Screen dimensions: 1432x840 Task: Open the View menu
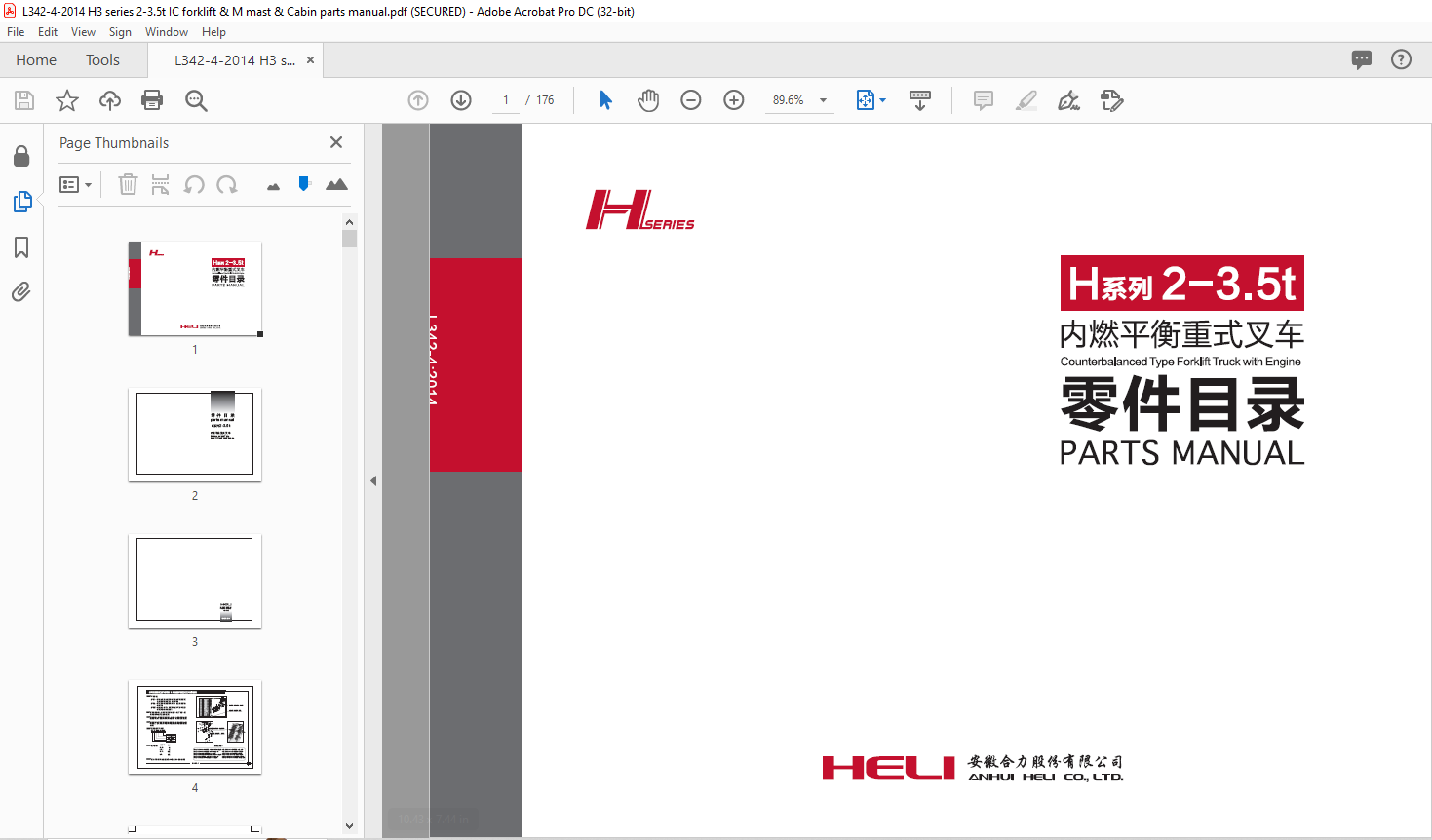click(x=83, y=32)
